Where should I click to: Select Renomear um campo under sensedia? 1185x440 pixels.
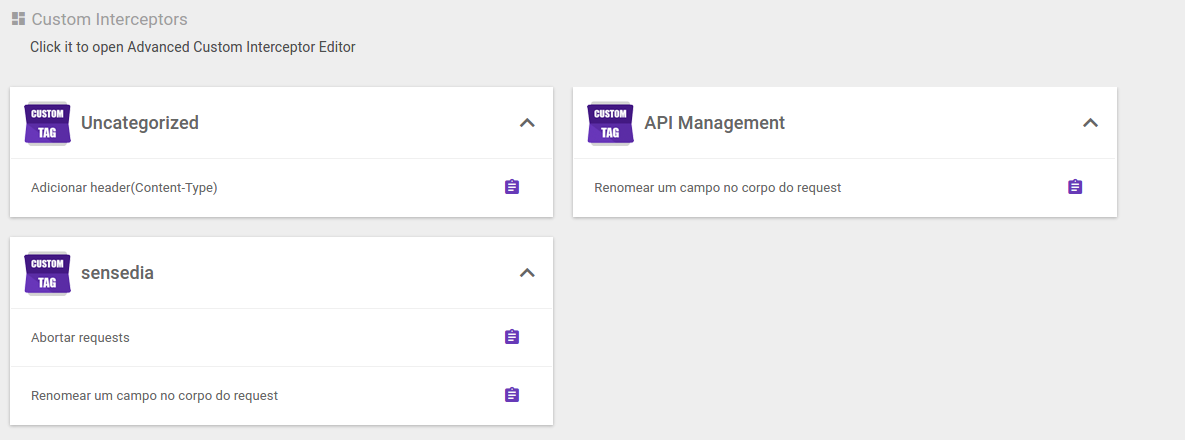point(154,396)
